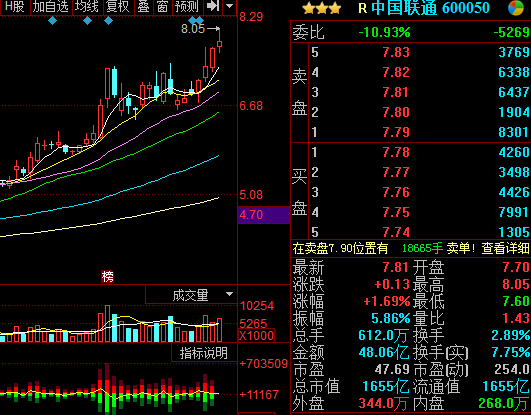Viewport: 531px width, 415px height.
Task: Toggle the 叠 overlay option
Action: (x=144, y=6)
